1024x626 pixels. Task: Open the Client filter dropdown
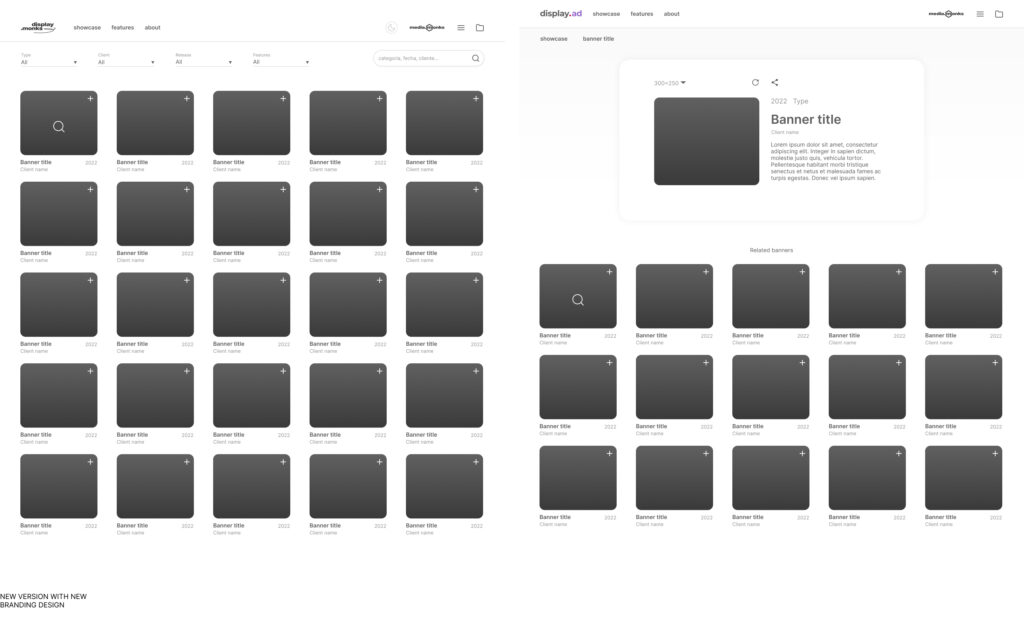click(x=126, y=62)
